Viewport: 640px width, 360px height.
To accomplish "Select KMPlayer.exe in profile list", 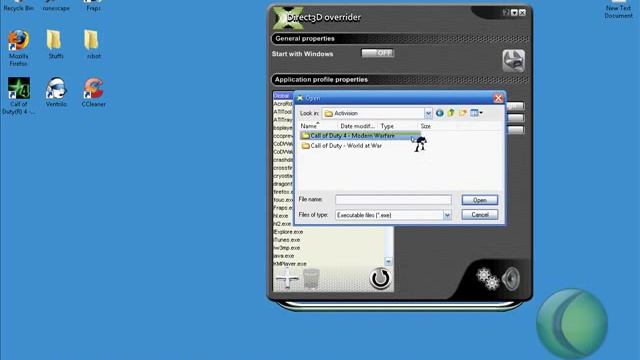I will click(290, 264).
